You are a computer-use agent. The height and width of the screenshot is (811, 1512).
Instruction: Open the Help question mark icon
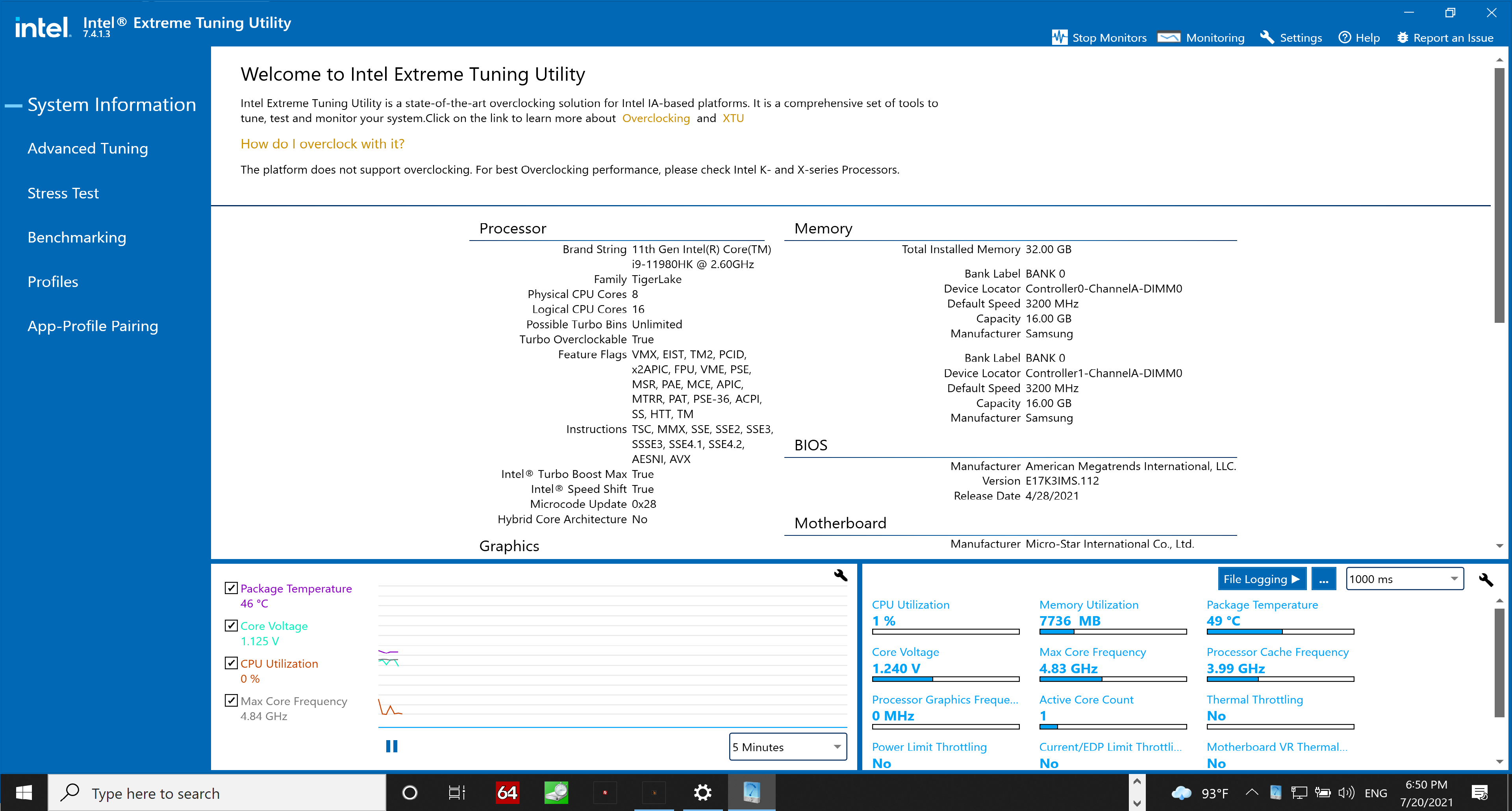click(x=1345, y=37)
